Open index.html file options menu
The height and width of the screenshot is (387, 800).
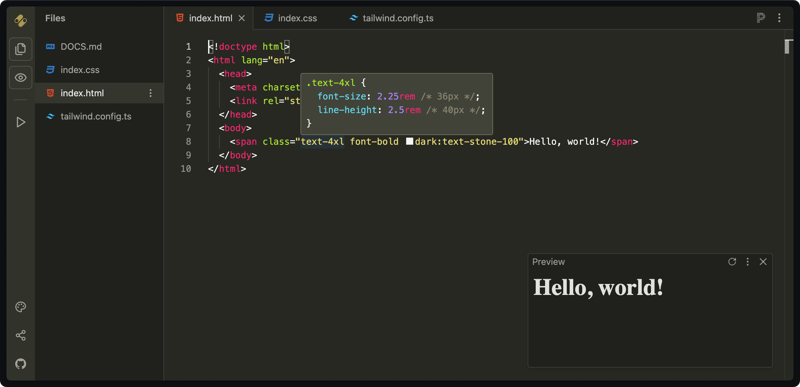pyautogui.click(x=150, y=93)
